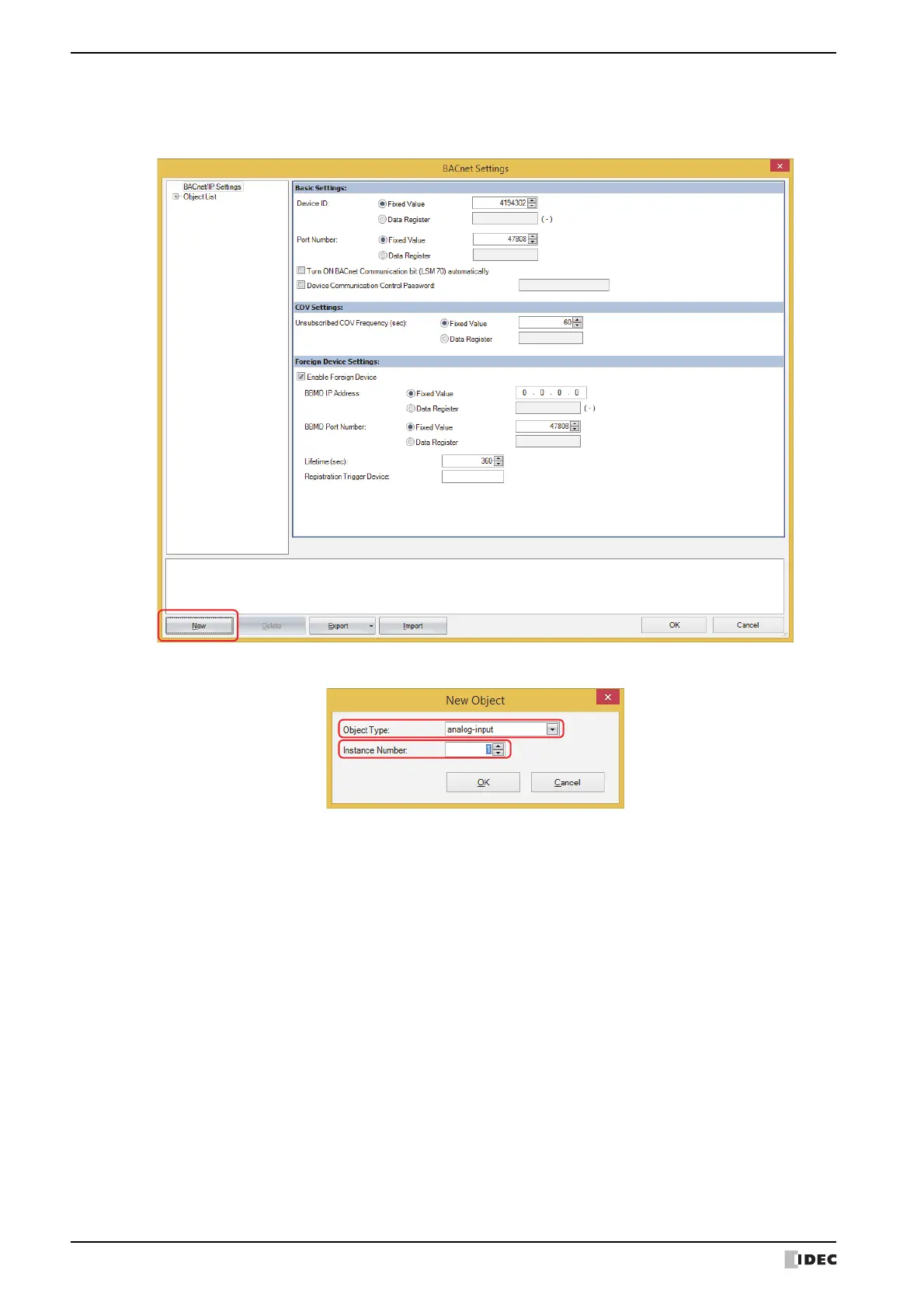Click the New button in BACnet Settings
The image size is (924, 1308).
200,626
